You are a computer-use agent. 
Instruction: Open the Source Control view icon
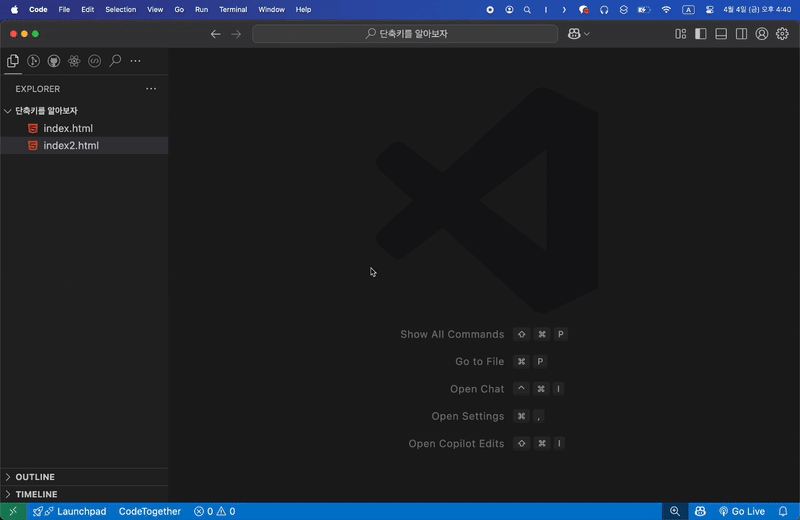33,61
